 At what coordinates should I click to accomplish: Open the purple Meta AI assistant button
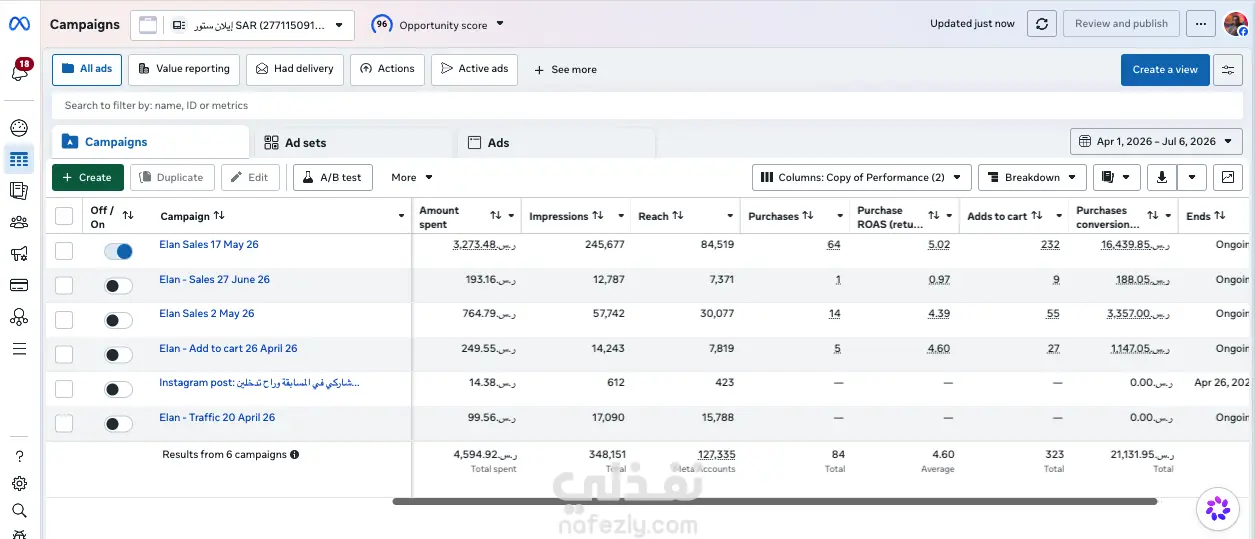(1217, 509)
